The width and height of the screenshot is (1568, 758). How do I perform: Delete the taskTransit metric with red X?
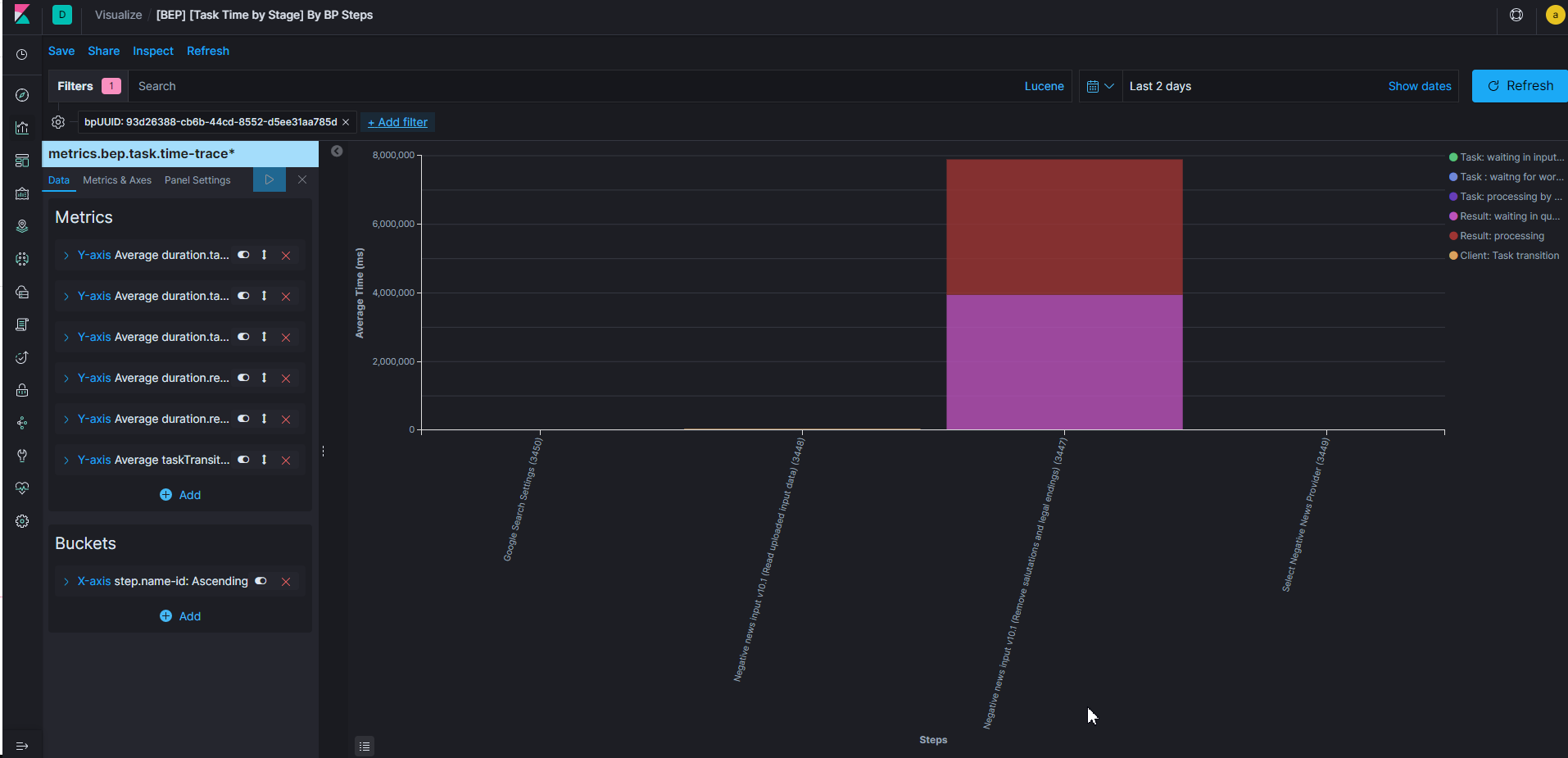(x=286, y=461)
